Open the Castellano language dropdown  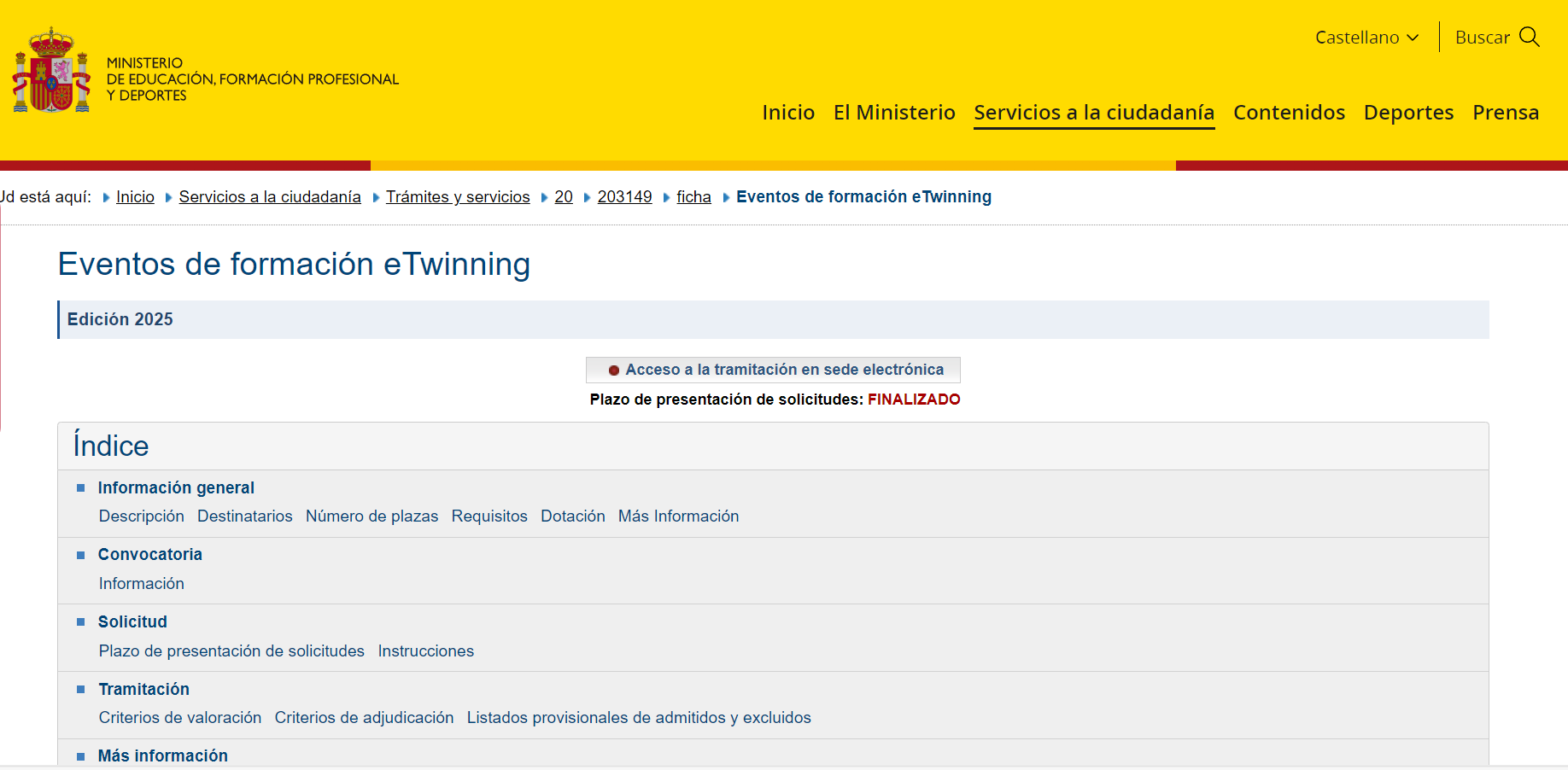[x=1366, y=38]
